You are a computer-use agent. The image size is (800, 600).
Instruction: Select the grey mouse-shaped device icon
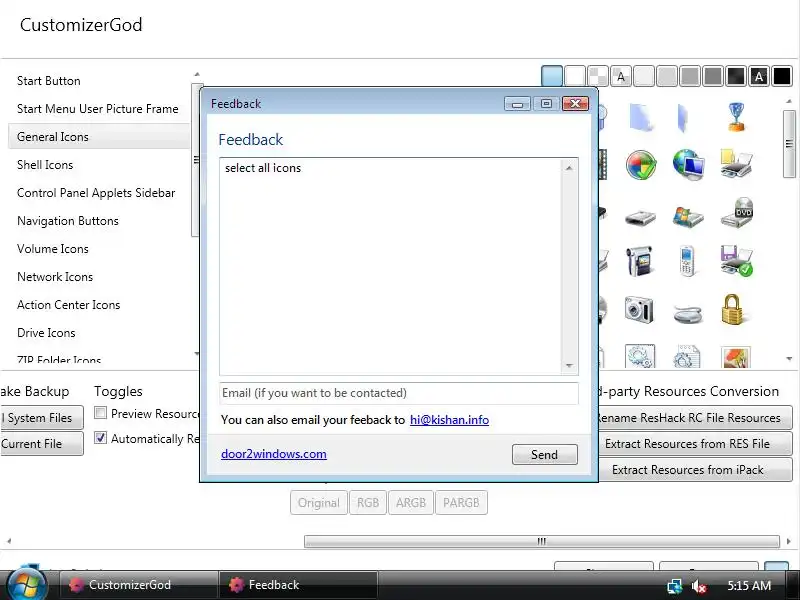click(687, 314)
